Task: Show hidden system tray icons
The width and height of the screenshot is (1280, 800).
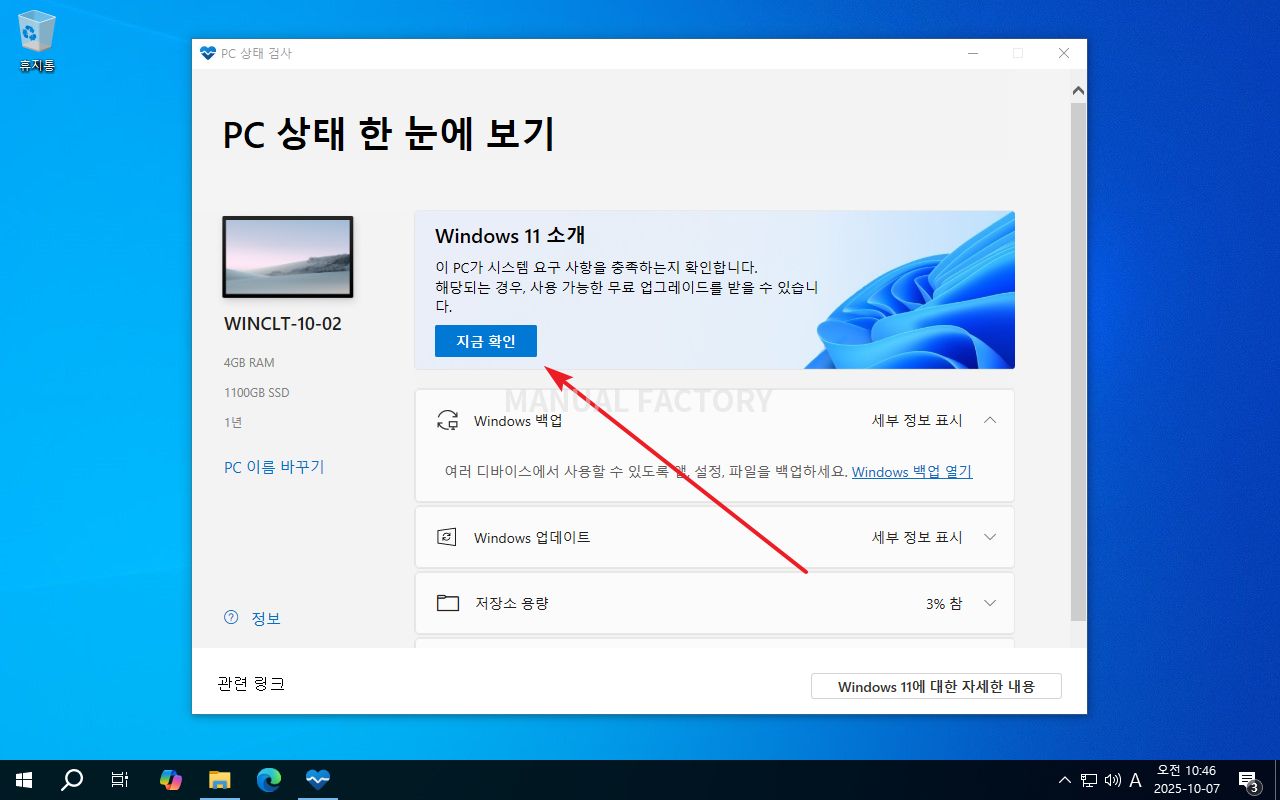Action: 1065,780
